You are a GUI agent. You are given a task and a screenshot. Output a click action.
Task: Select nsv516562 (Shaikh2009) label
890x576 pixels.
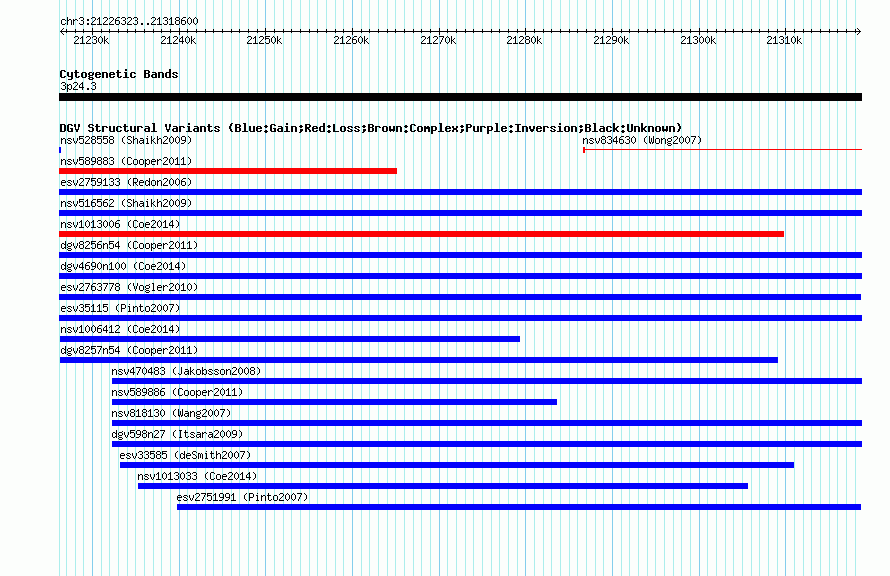126,203
